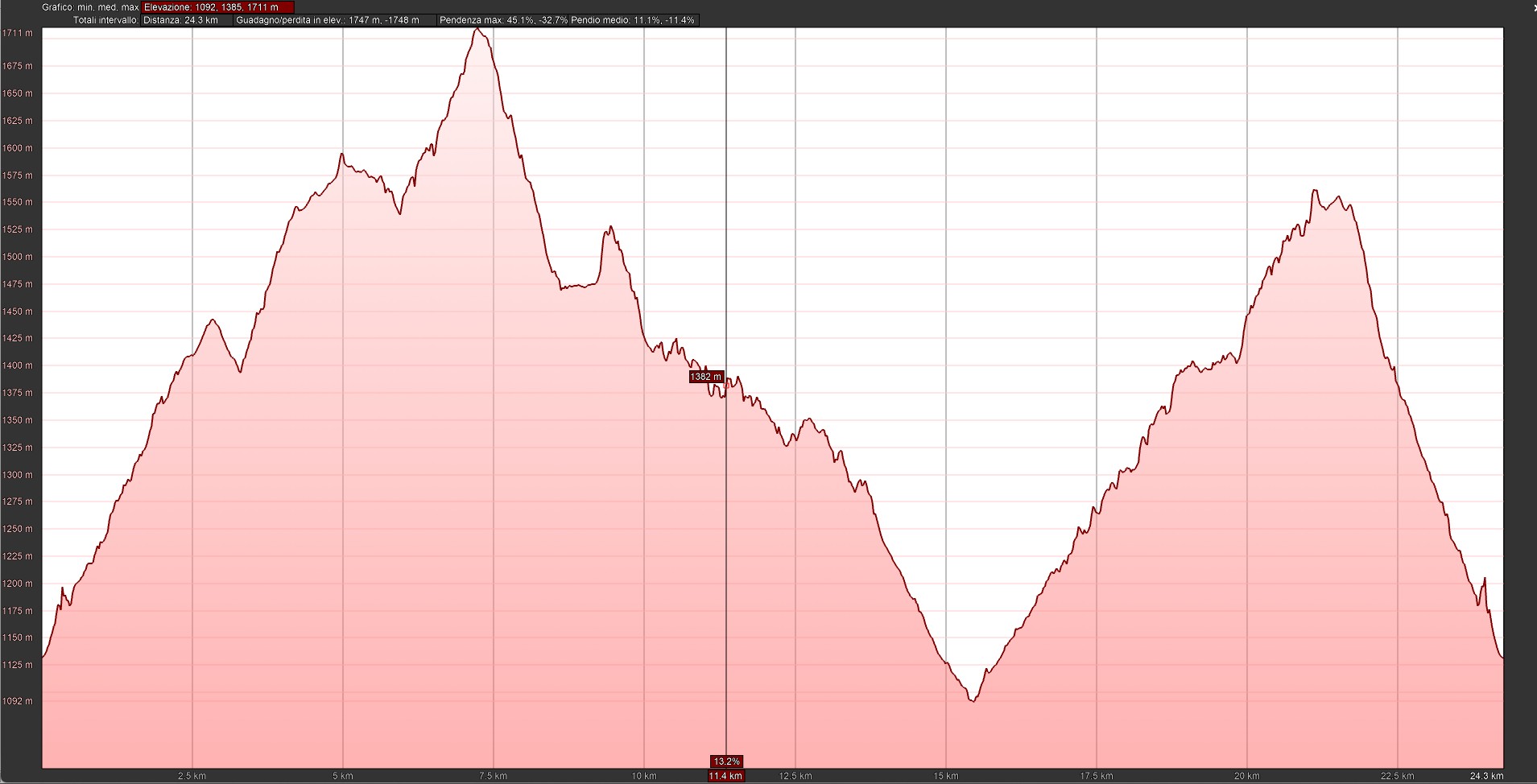The image size is (1537, 784).
Task: Click the 1711 m label on elevation axis
Action: (18, 34)
